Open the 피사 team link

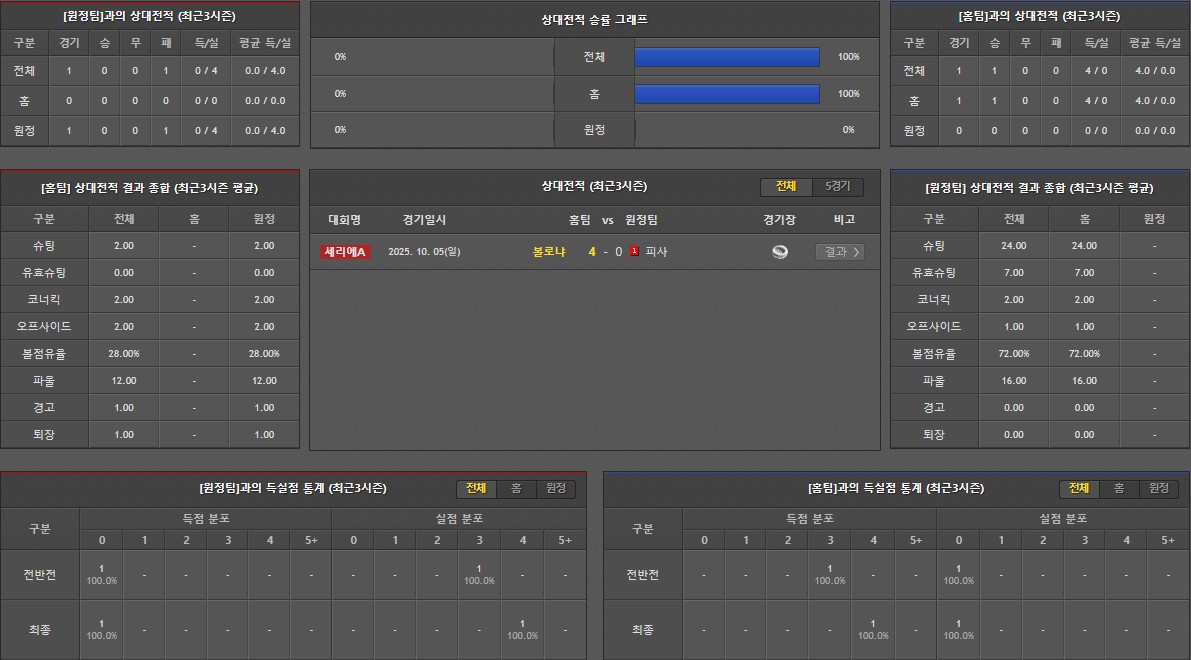pos(657,252)
